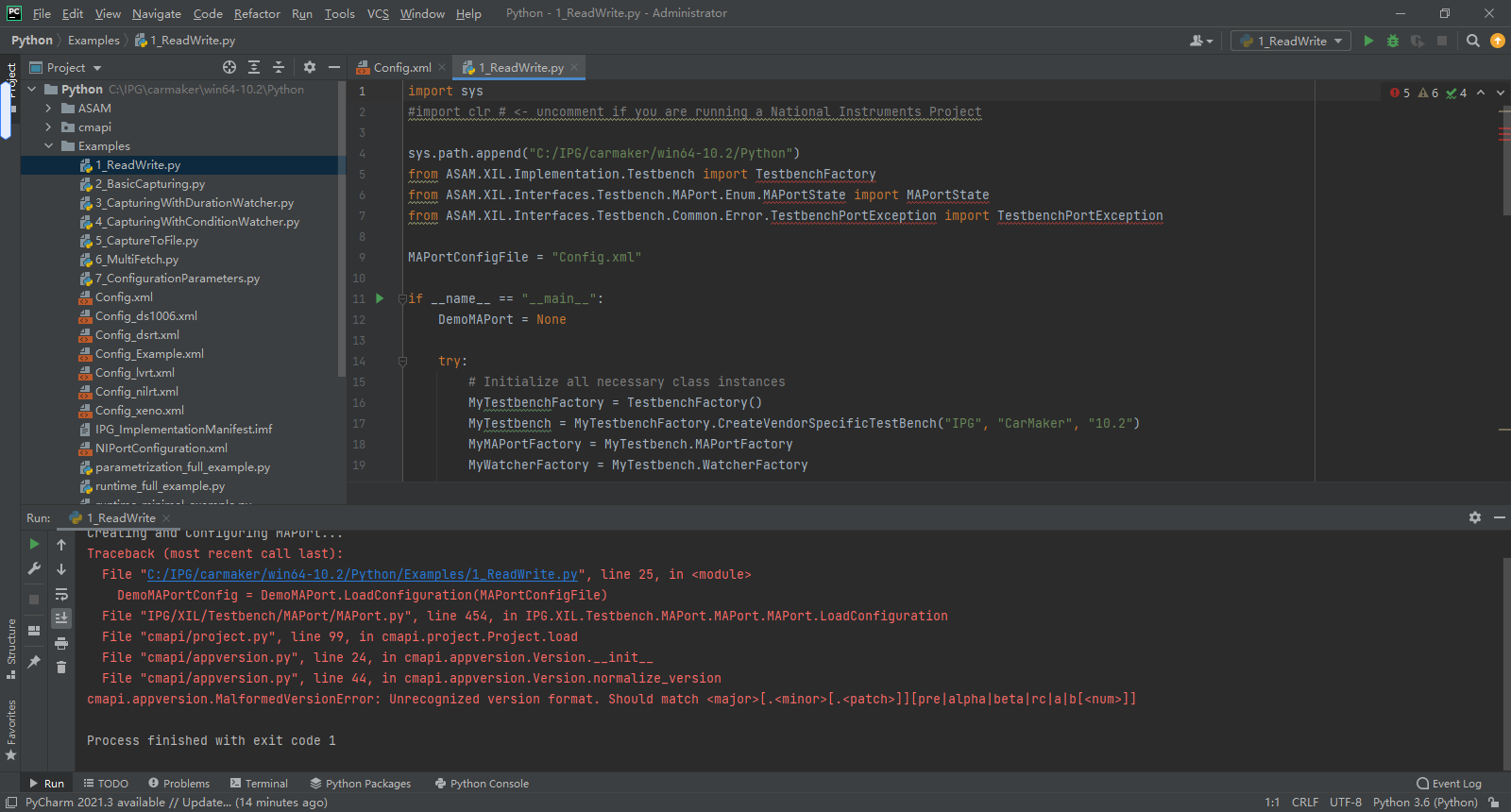Fold the try block on line 14
Image resolution: width=1511 pixels, height=812 pixels.
pos(402,361)
